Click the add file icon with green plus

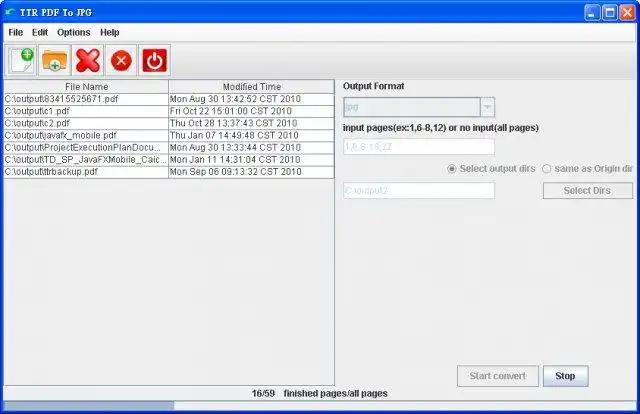coord(21,61)
